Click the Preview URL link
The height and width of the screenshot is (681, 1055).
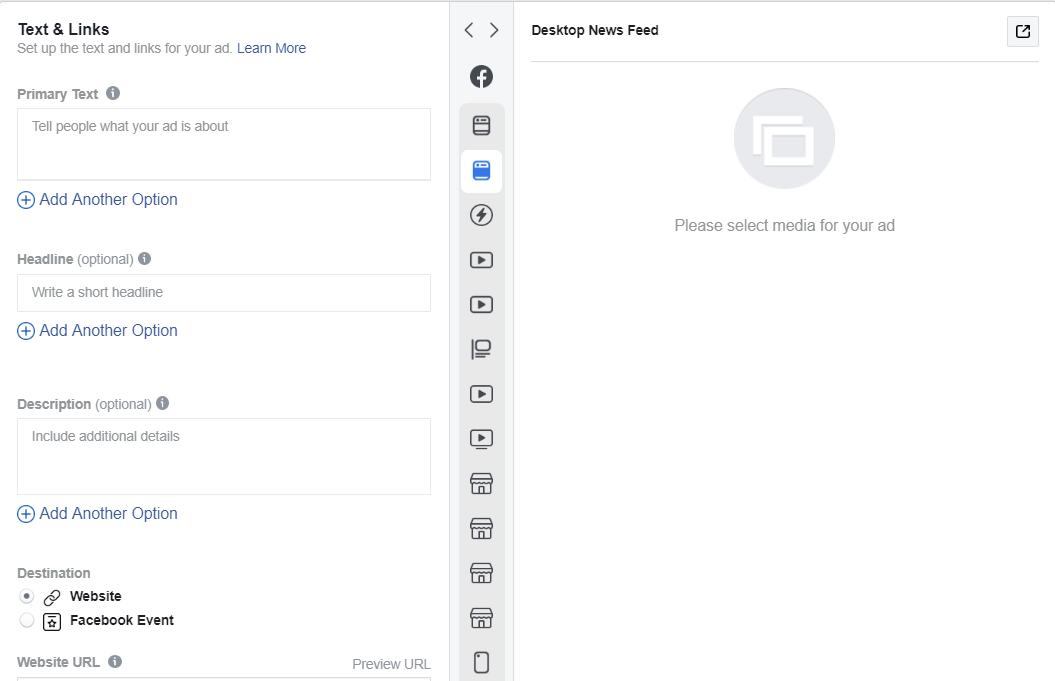[391, 663]
